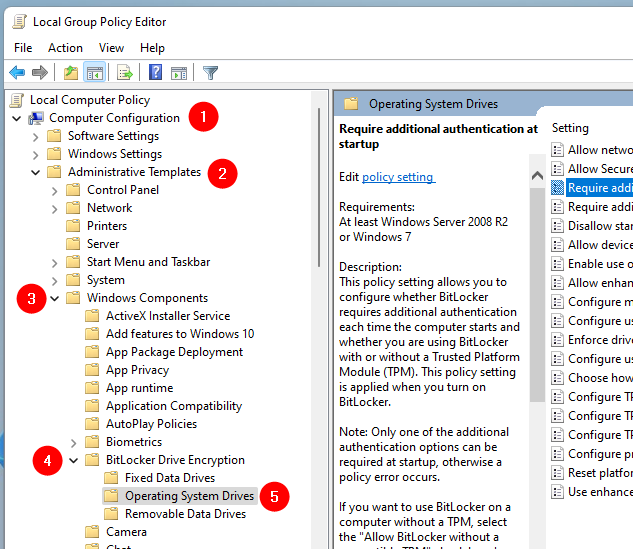Expand the Windows Settings node

(36, 155)
